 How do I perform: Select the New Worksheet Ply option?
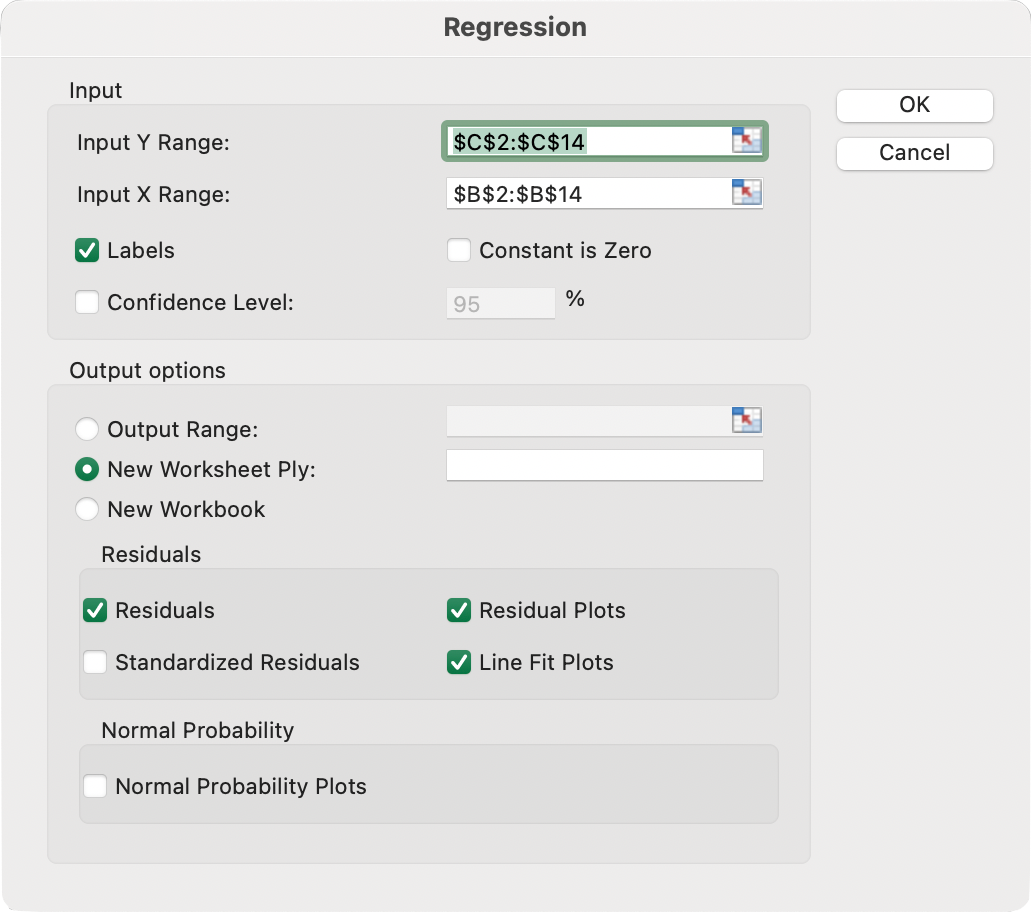point(87,469)
